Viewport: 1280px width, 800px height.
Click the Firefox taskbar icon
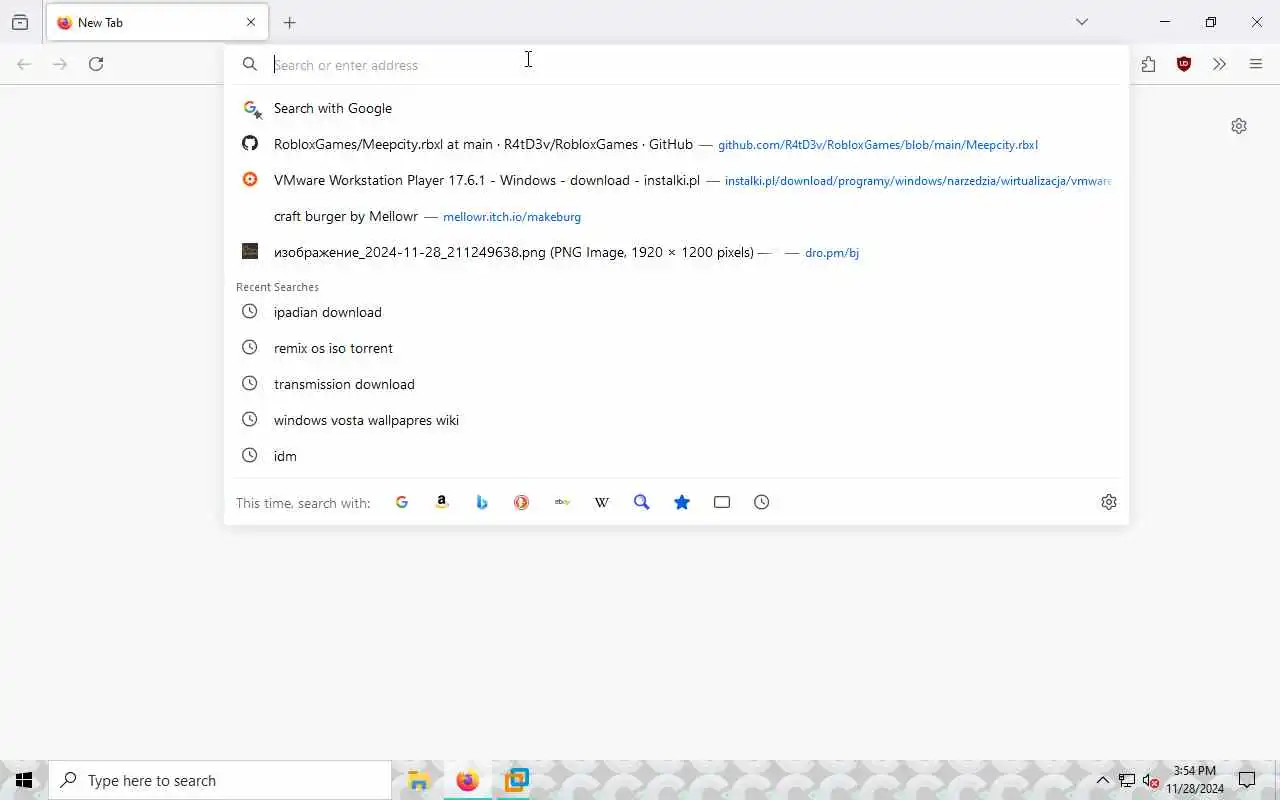click(468, 781)
